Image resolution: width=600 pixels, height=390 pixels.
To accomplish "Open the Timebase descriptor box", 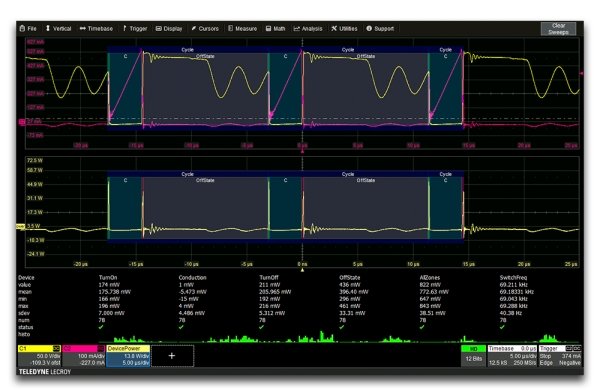I will [x=512, y=356].
